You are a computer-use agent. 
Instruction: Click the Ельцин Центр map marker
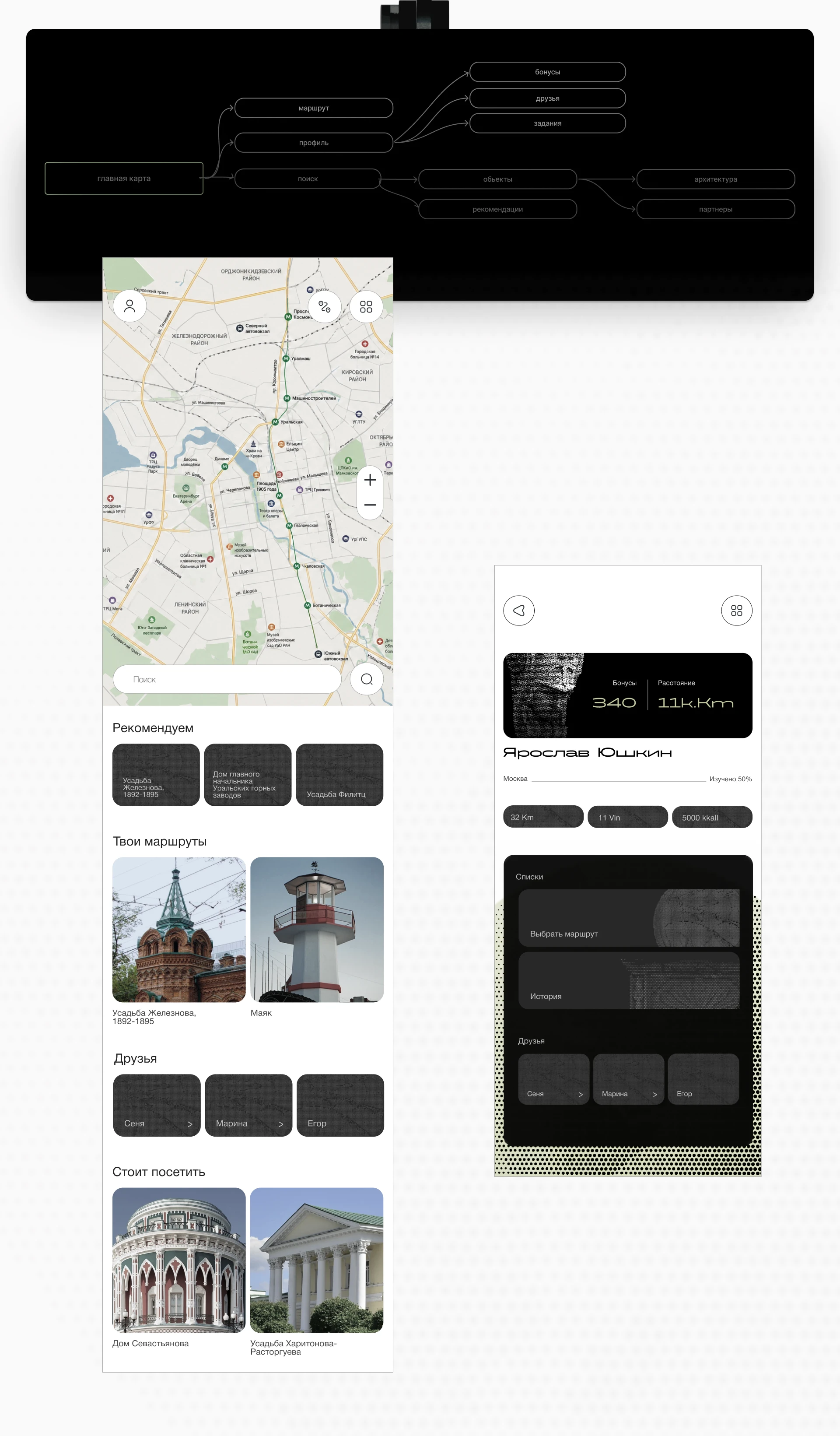(x=281, y=444)
